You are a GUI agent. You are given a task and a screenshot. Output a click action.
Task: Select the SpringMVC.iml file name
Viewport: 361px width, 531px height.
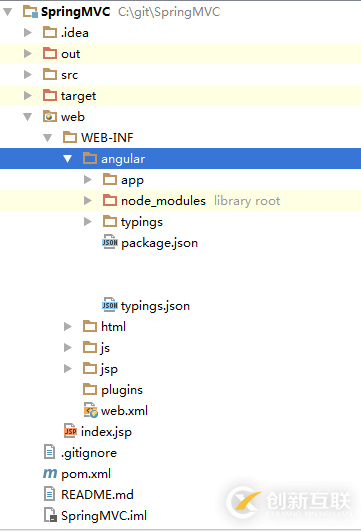(x=104, y=516)
